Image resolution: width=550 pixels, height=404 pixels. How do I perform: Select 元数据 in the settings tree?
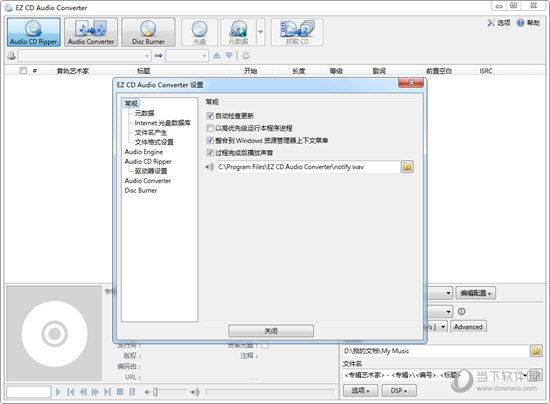(144, 113)
